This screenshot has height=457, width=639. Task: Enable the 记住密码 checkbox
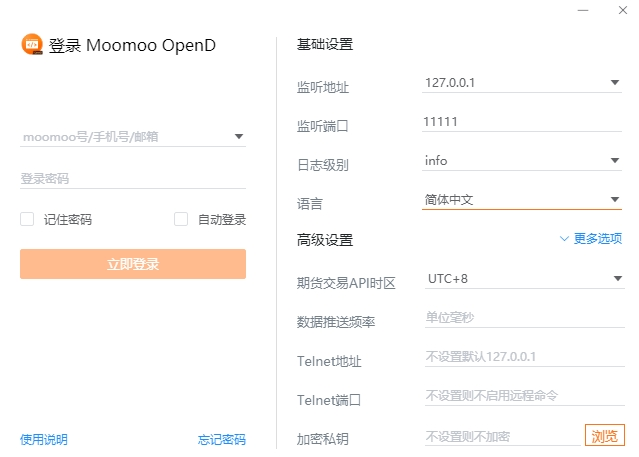27,219
